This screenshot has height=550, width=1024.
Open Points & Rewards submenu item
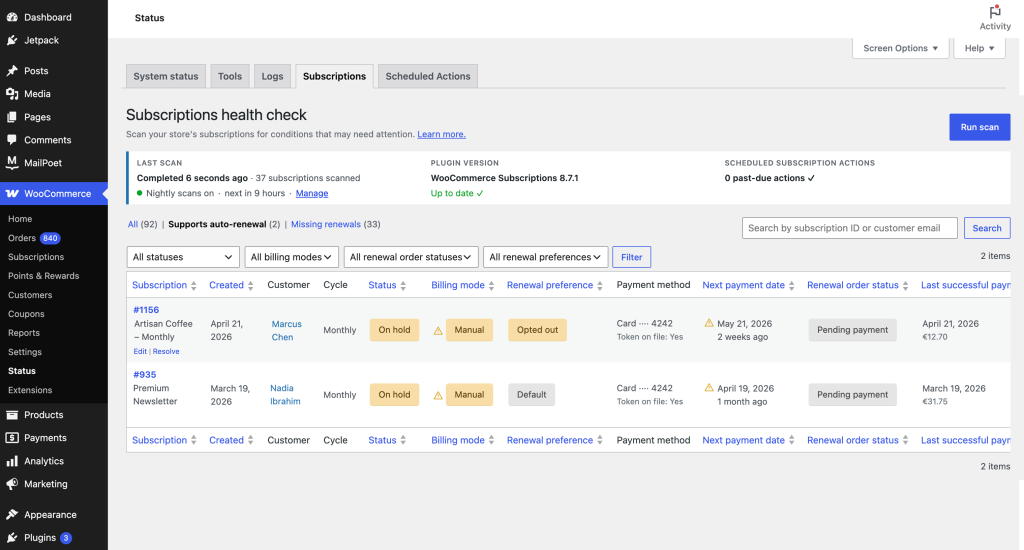pyautogui.click(x=43, y=276)
